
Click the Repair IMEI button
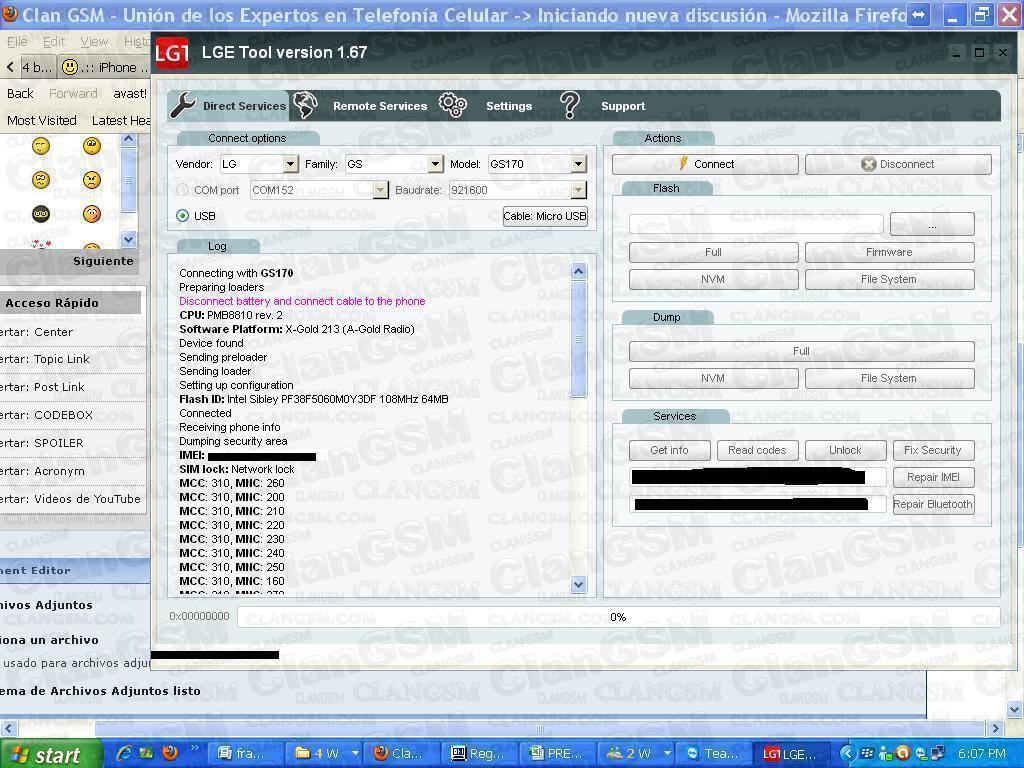pos(933,477)
